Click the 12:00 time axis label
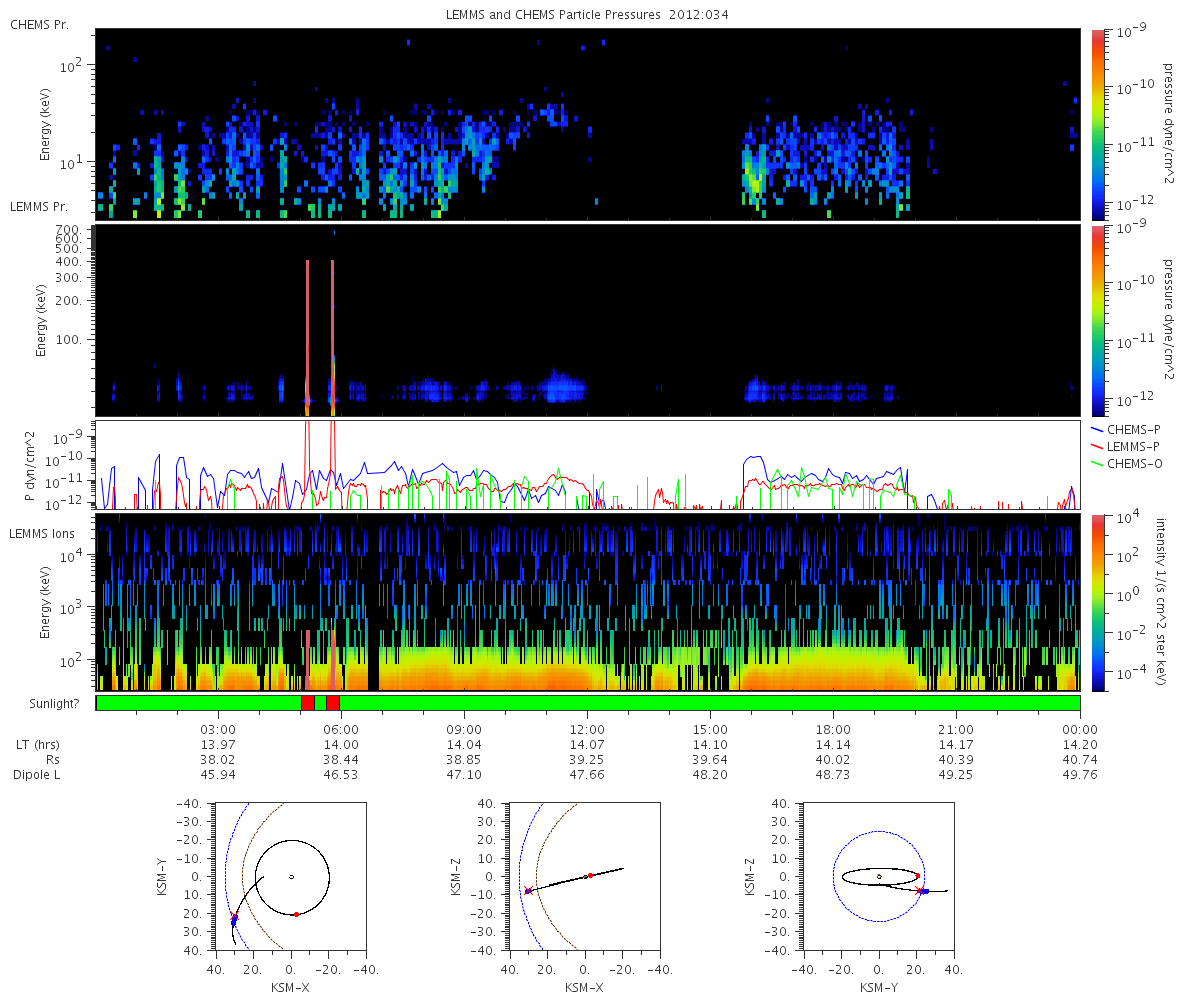The height and width of the screenshot is (1000, 1200). pos(587,729)
